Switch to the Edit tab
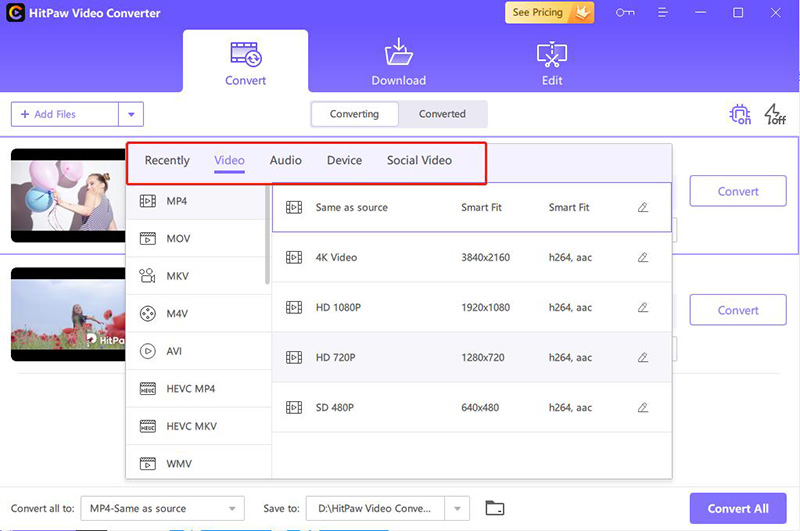The image size is (800, 531). point(552,61)
